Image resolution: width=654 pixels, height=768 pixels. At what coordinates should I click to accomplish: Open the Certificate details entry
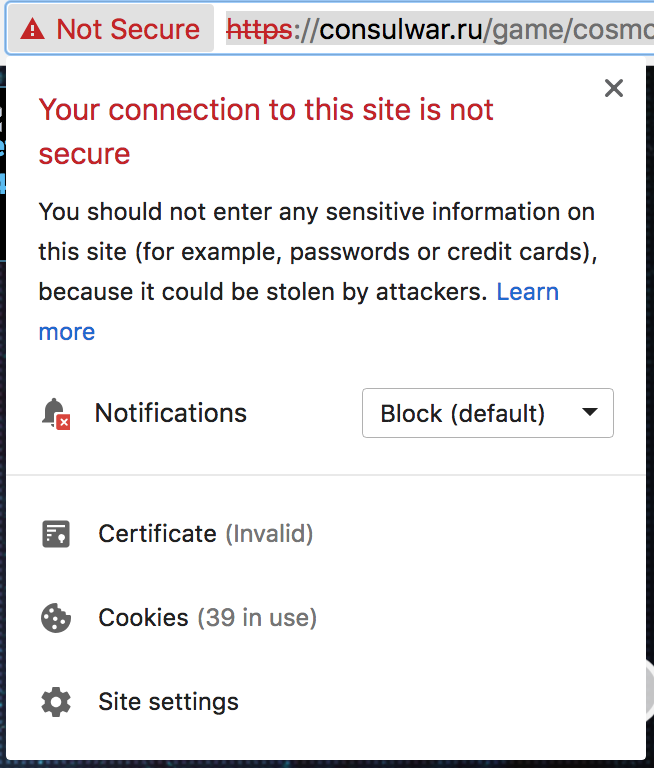[x=157, y=534]
